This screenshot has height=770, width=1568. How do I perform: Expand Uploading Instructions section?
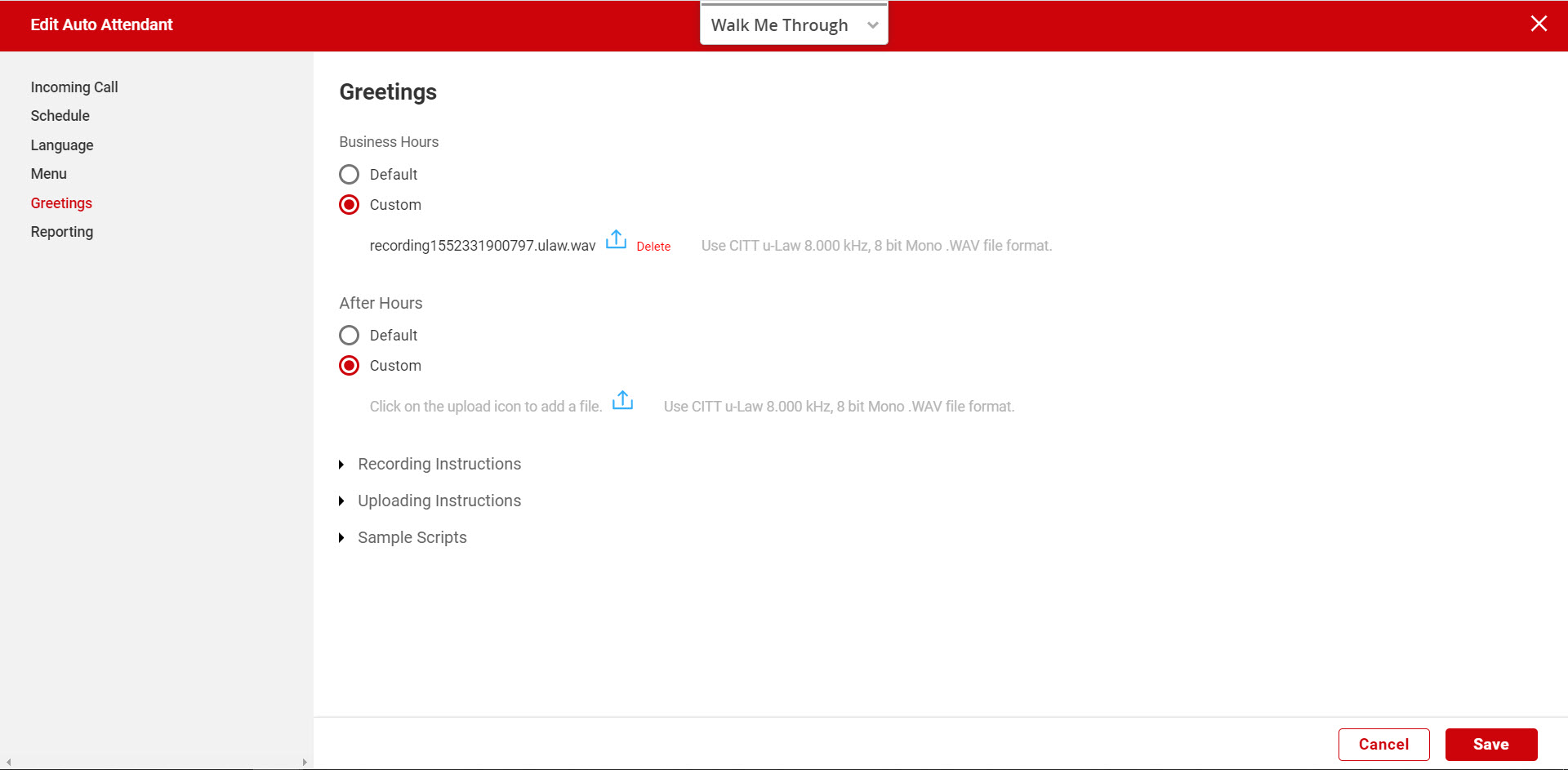click(430, 501)
